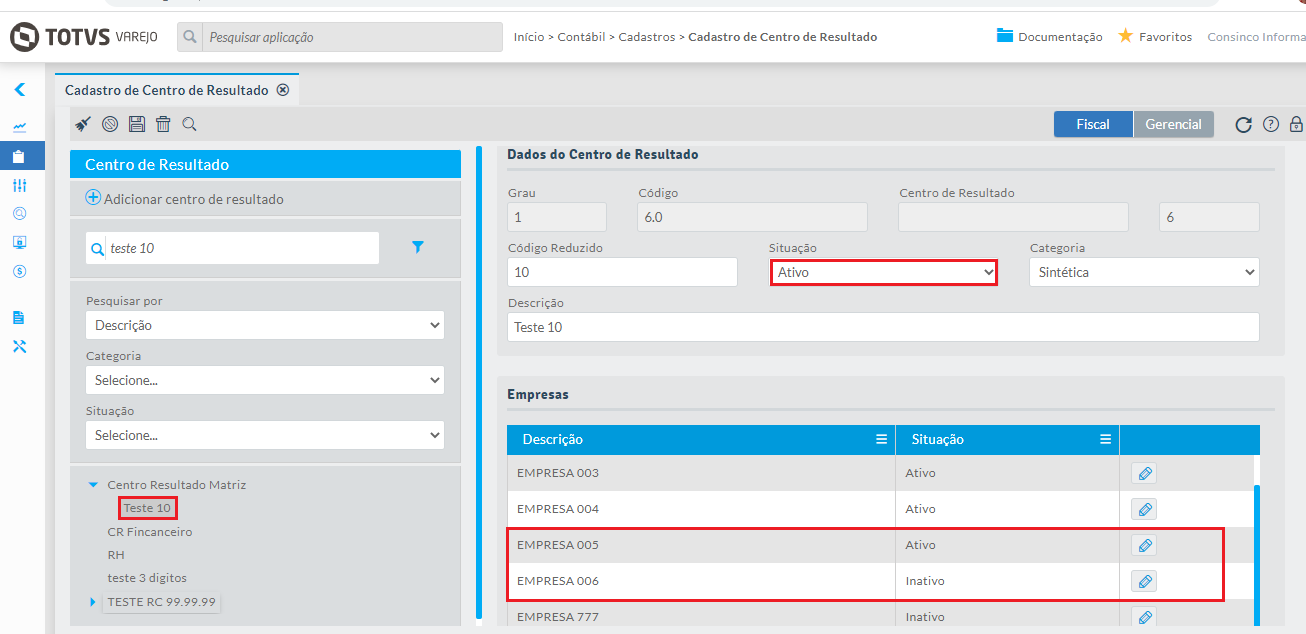
Task: Select teste 3 digitos in the tree
Action: pyautogui.click(x=147, y=578)
